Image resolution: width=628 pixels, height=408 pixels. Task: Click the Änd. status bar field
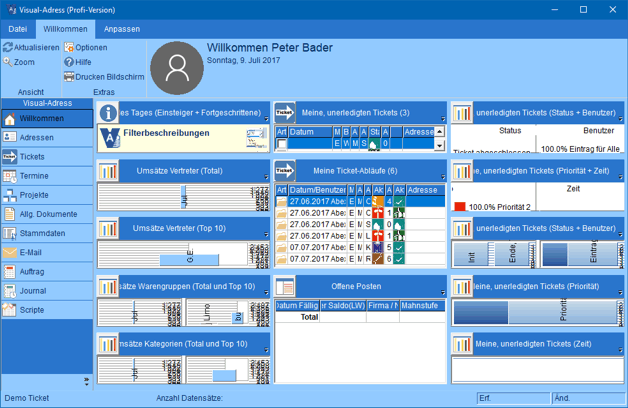click(x=588, y=398)
